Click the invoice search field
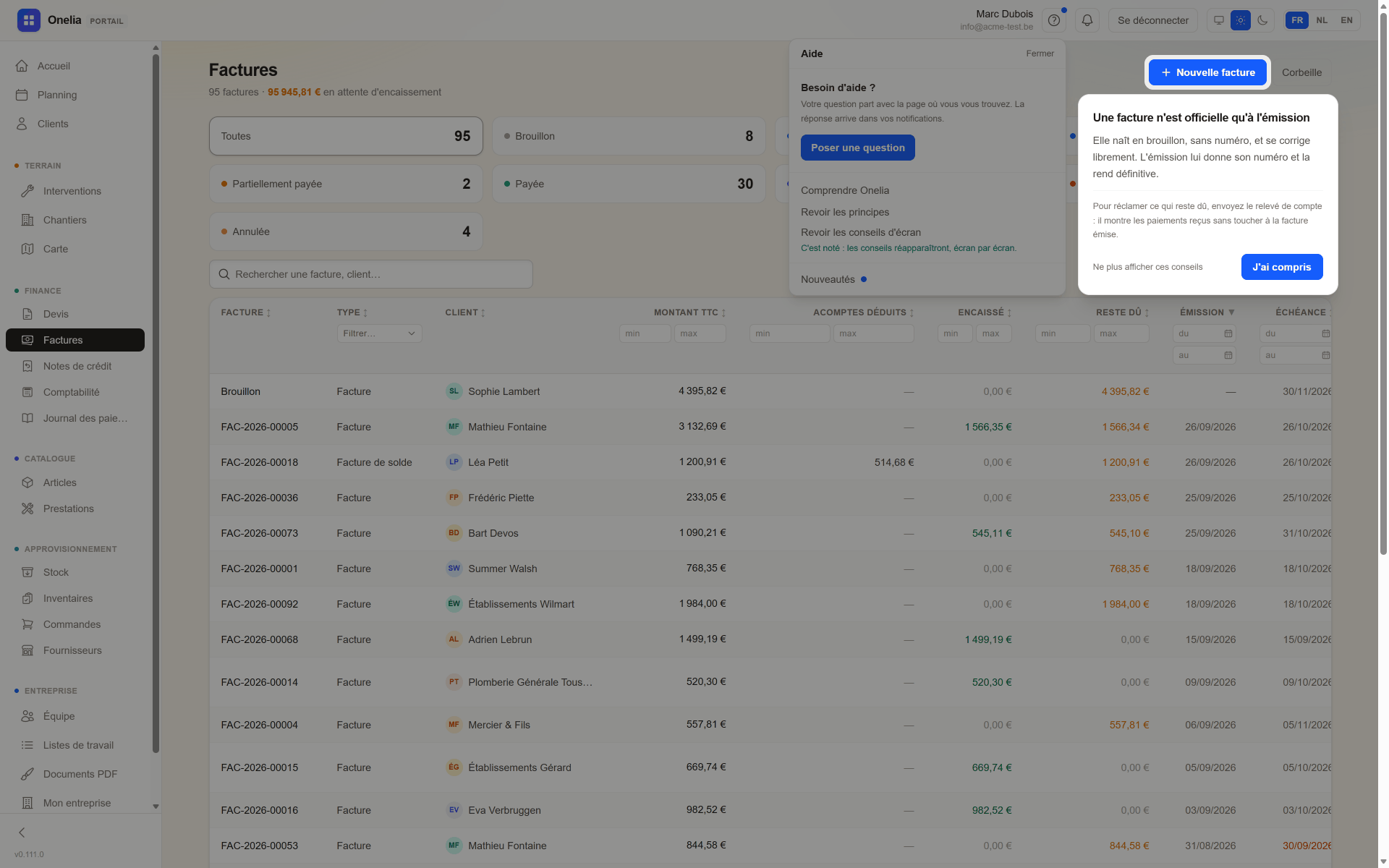Screen dimensions: 1389x868 point(371,274)
